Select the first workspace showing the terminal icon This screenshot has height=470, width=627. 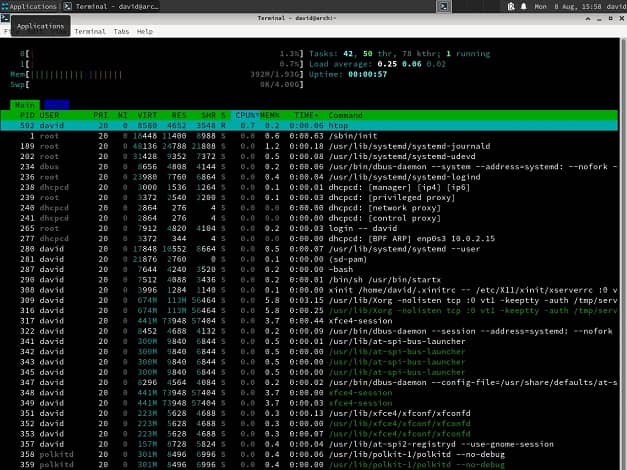[444, 6]
